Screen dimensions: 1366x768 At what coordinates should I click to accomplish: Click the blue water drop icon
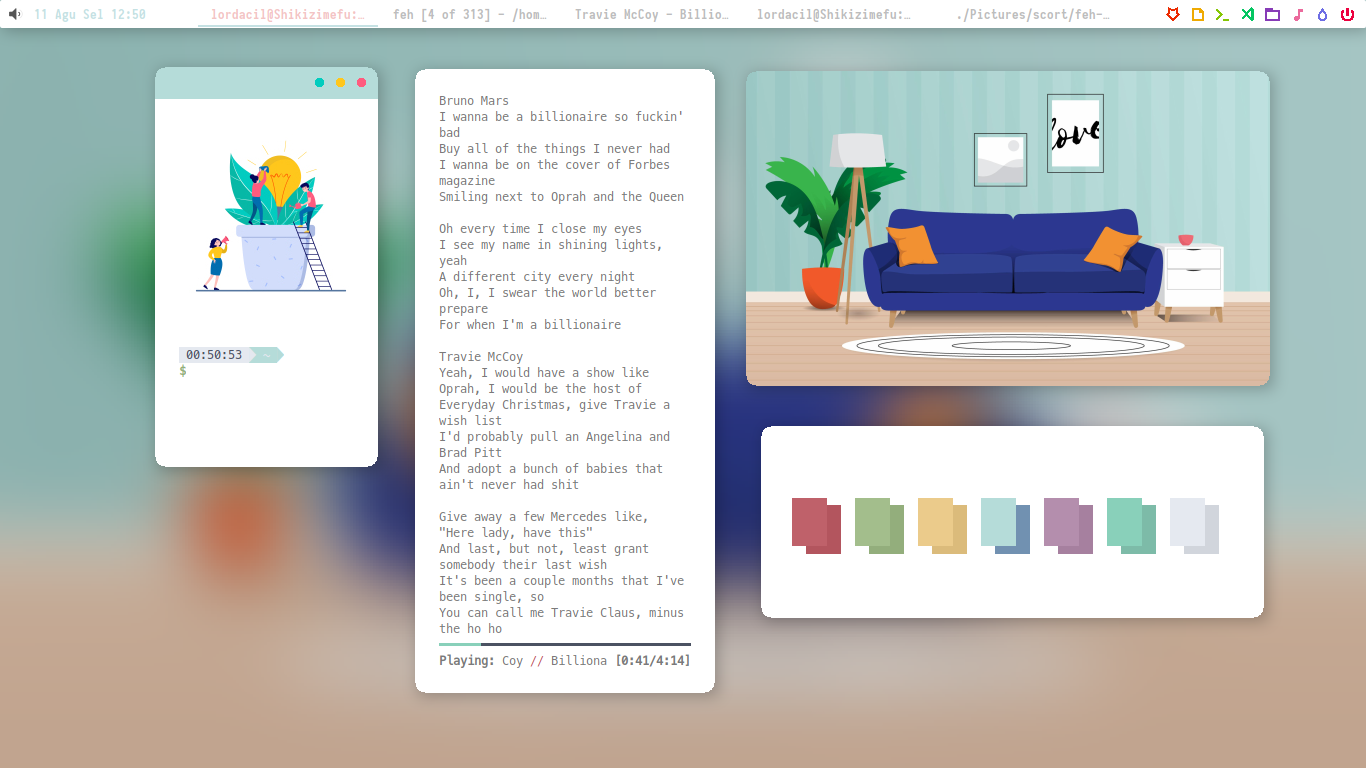click(x=1322, y=14)
